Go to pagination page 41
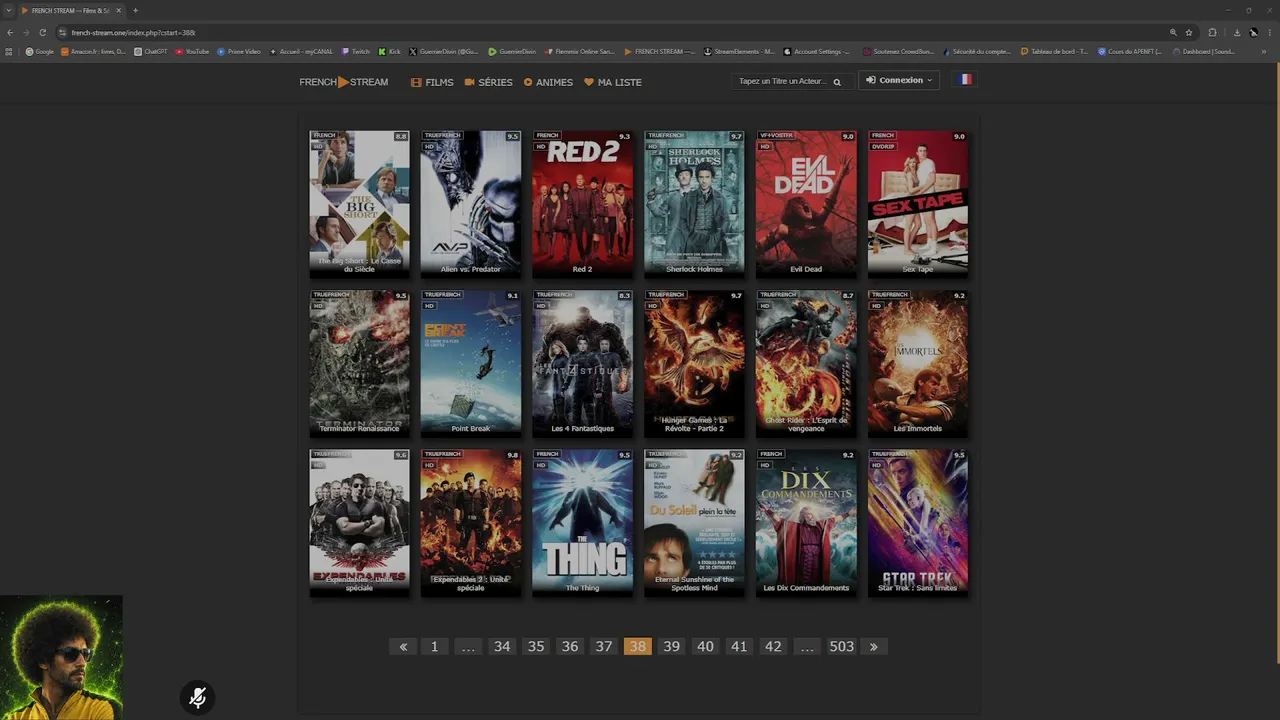The width and height of the screenshot is (1280, 720). tap(739, 646)
